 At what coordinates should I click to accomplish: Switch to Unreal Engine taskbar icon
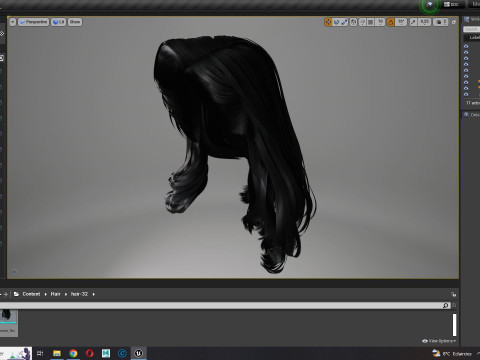[x=139, y=353]
